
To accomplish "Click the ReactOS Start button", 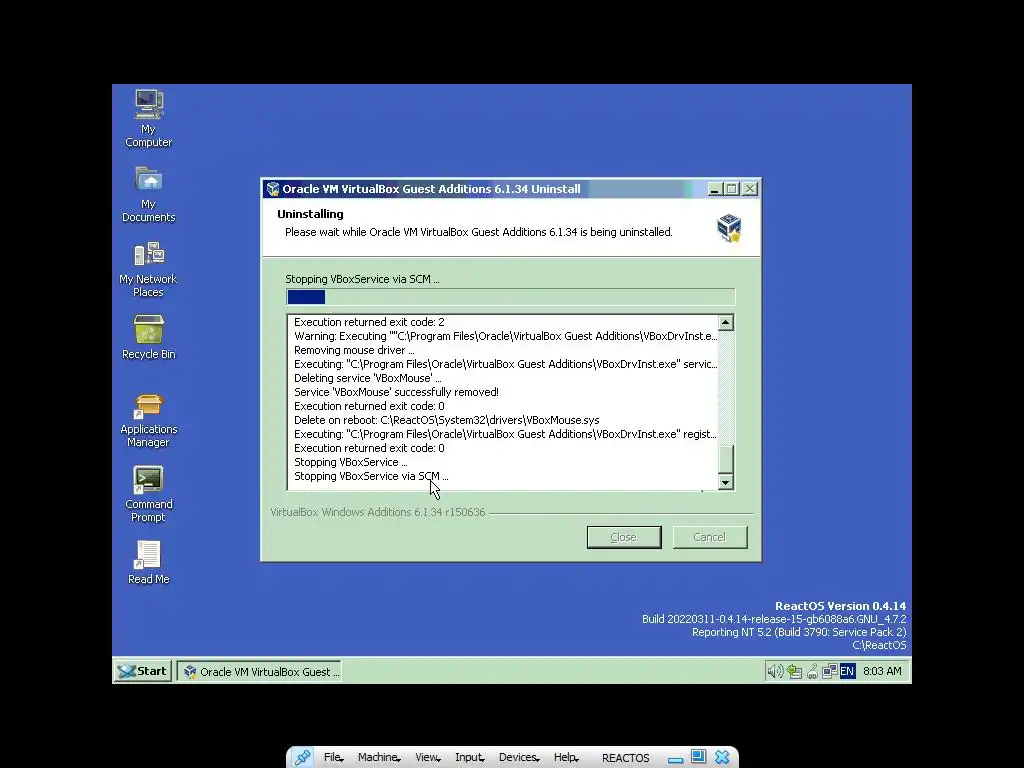I will coord(144,671).
